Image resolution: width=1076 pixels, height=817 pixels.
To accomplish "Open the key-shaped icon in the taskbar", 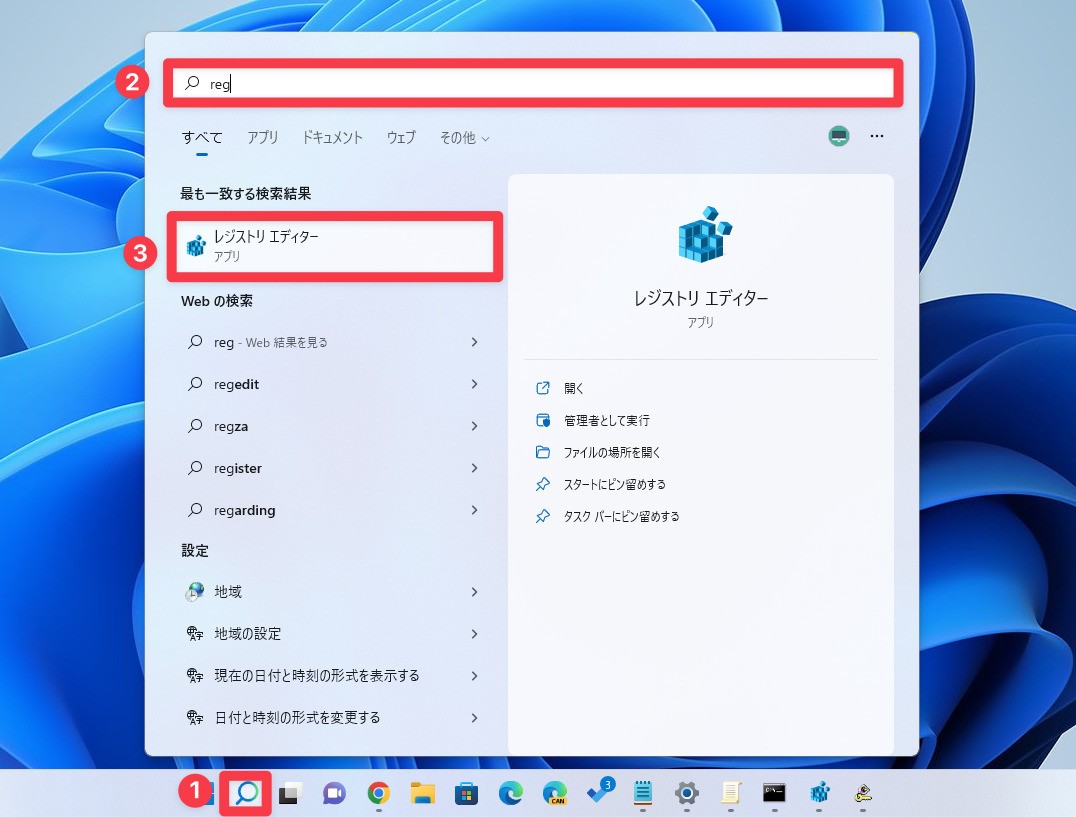I will point(863,794).
